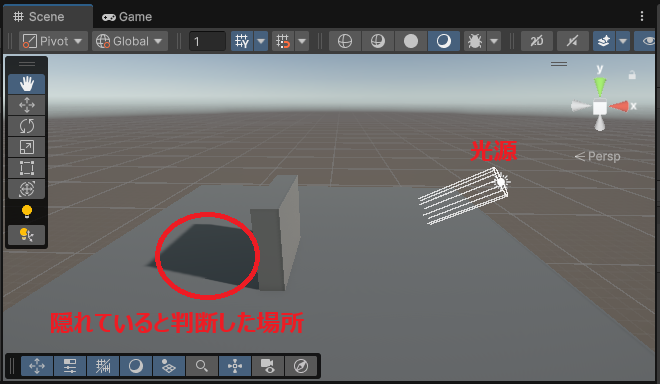Select the combined Transform tool
The image size is (660, 384).
coord(27,189)
